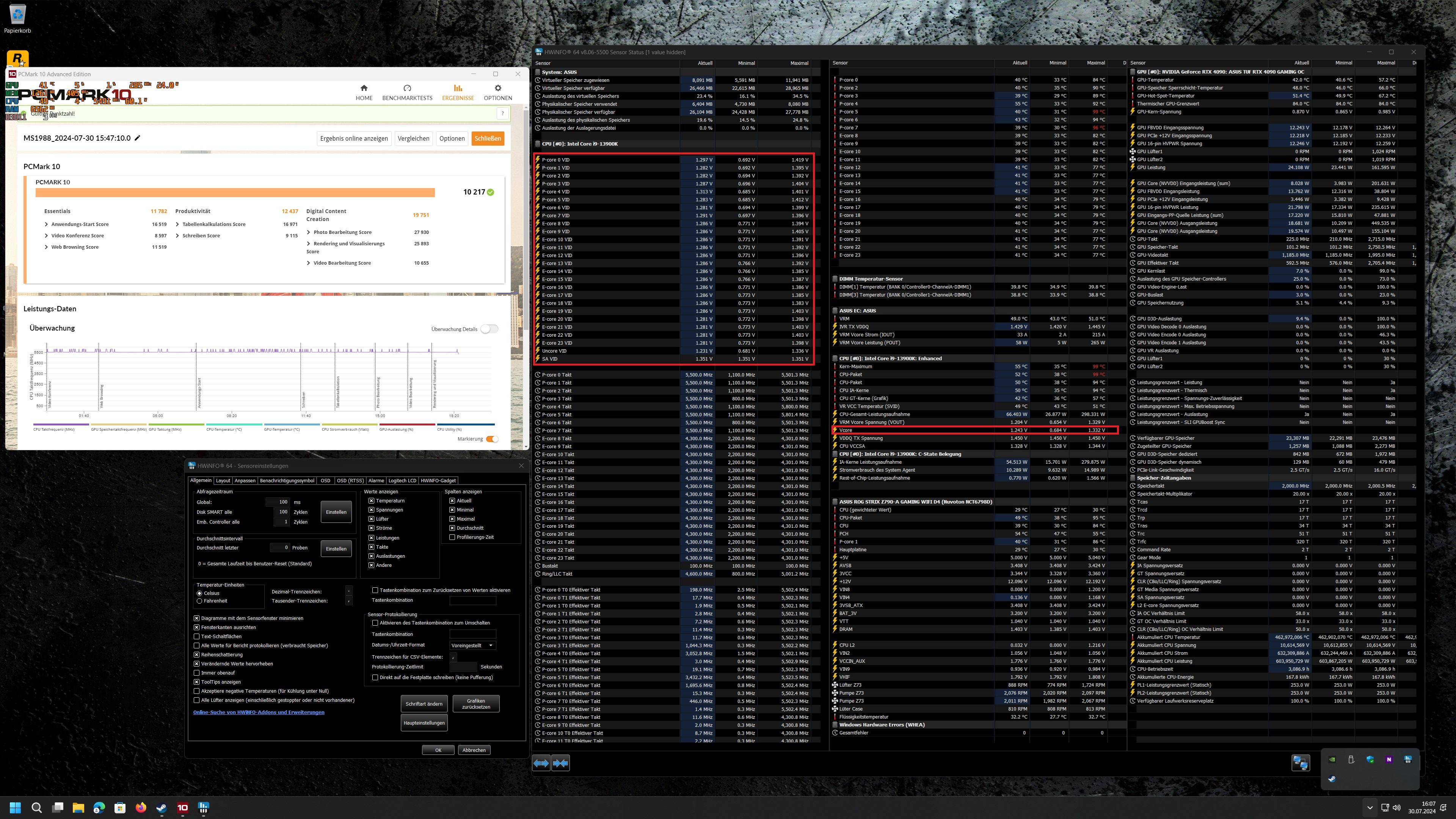The width and height of the screenshot is (1456, 819).
Task: Expand Rendering und Visualisierungs Score row
Action: point(309,243)
